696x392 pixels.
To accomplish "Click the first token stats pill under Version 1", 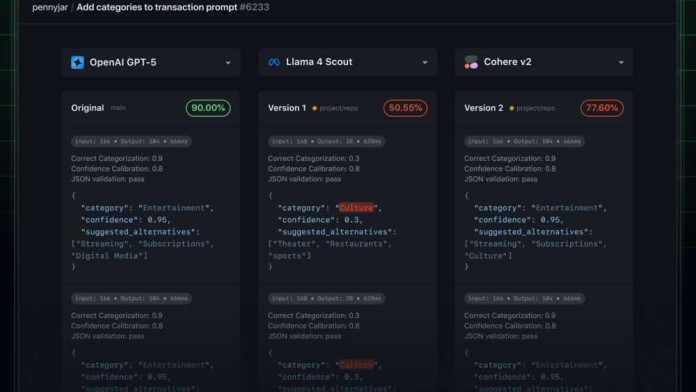I will [326, 141].
